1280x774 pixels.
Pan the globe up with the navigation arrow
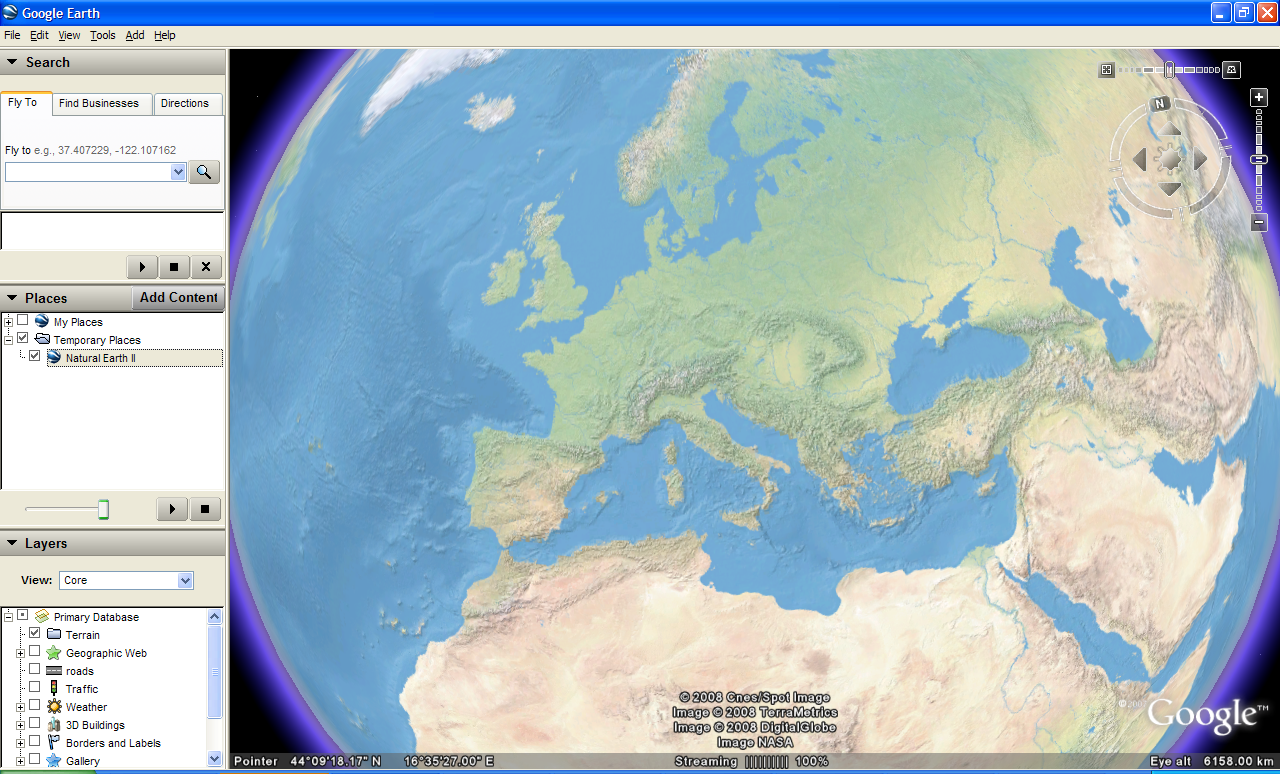1169,130
